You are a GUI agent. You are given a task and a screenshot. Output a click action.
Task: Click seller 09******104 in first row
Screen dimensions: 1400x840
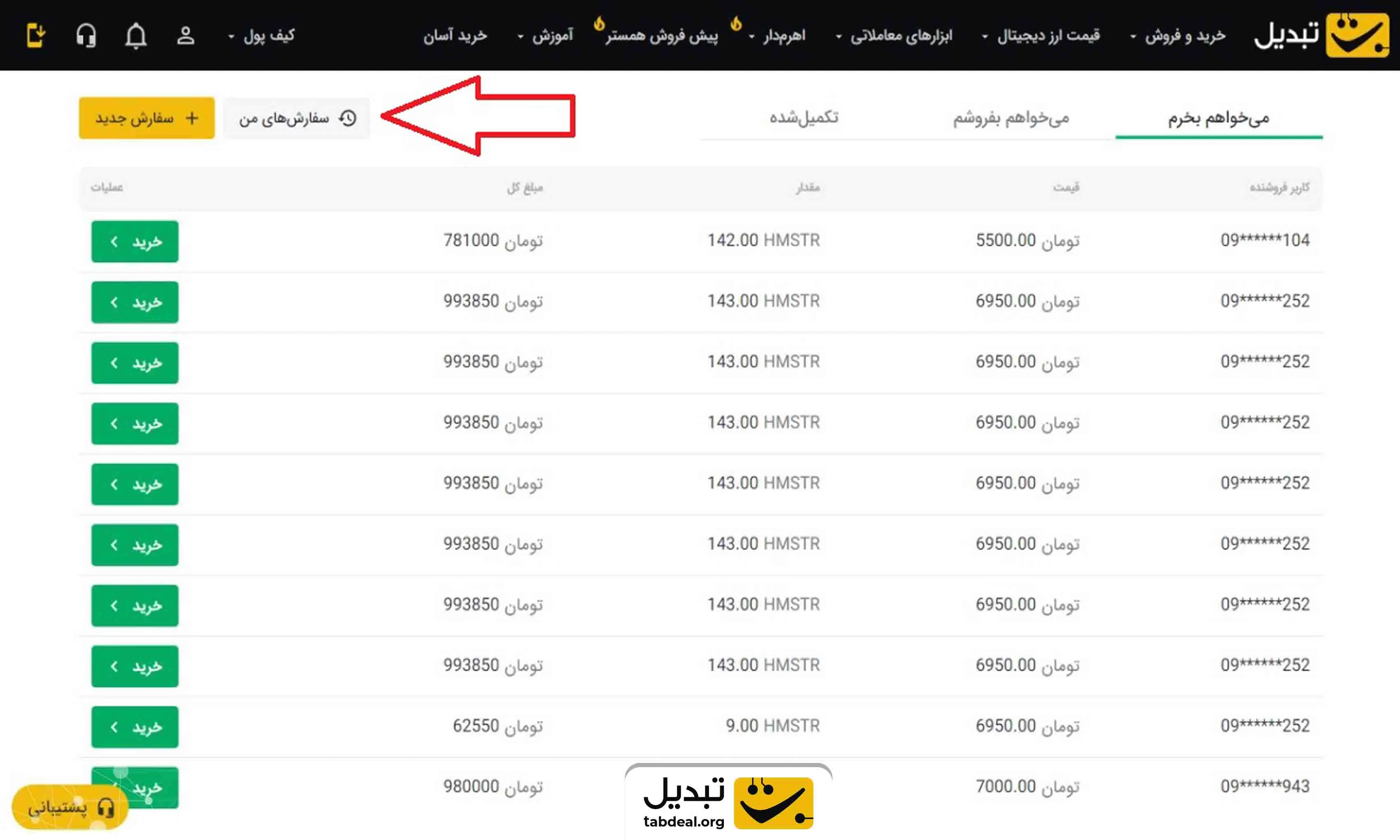(x=1265, y=240)
